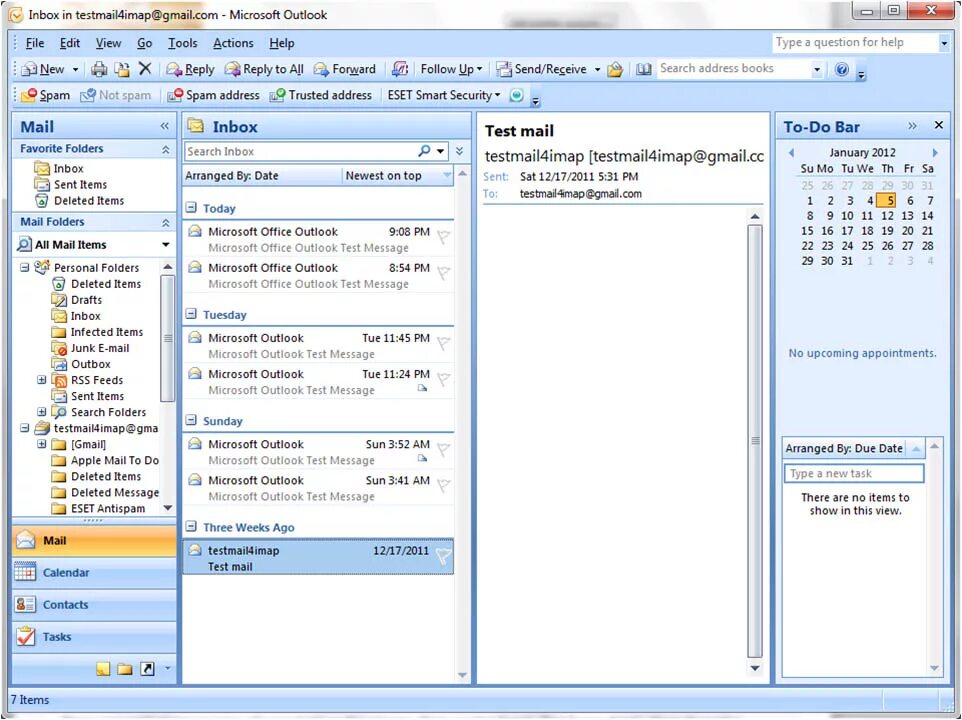This screenshot has height=720, width=962.
Task: Select the Junk E-mail folder
Action: pyautogui.click(x=91, y=348)
